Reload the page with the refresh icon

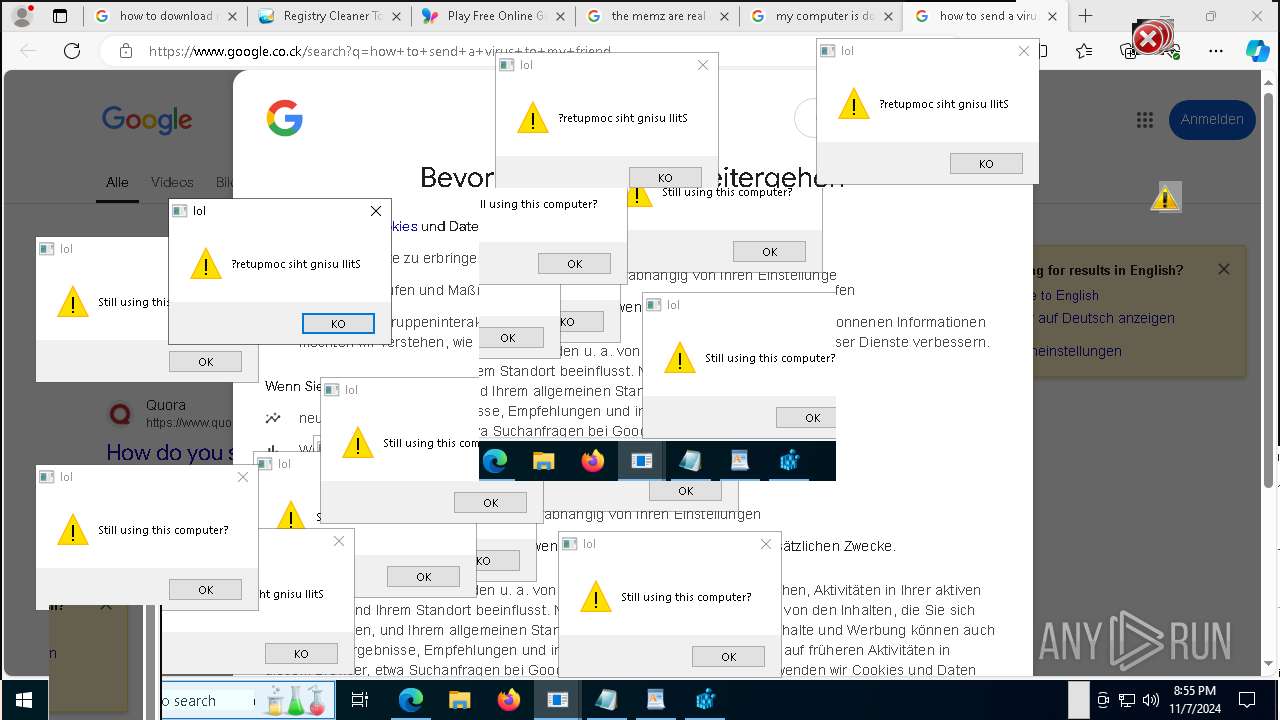click(x=72, y=51)
